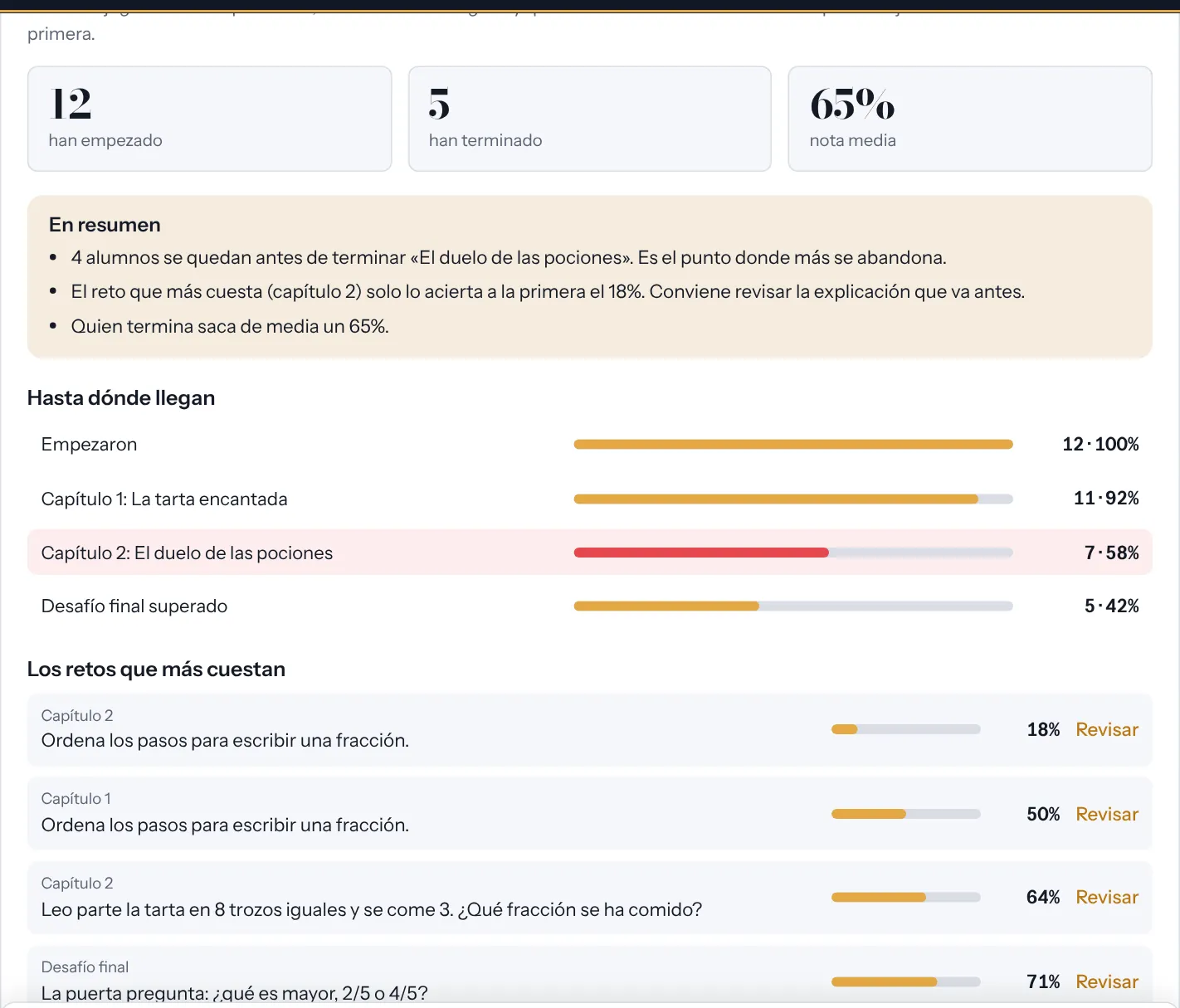Open Revisar for the 71% puerta question

pos(1107,981)
